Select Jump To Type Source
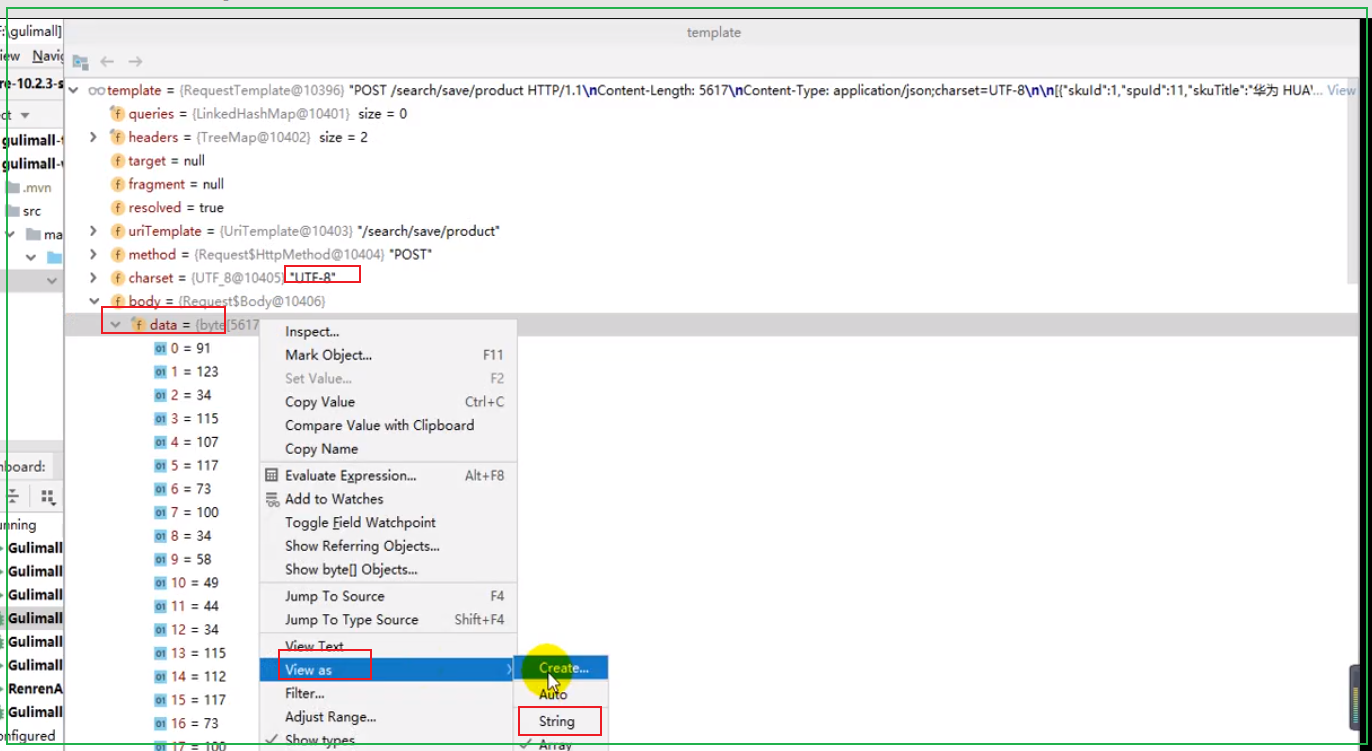 pyautogui.click(x=388, y=620)
